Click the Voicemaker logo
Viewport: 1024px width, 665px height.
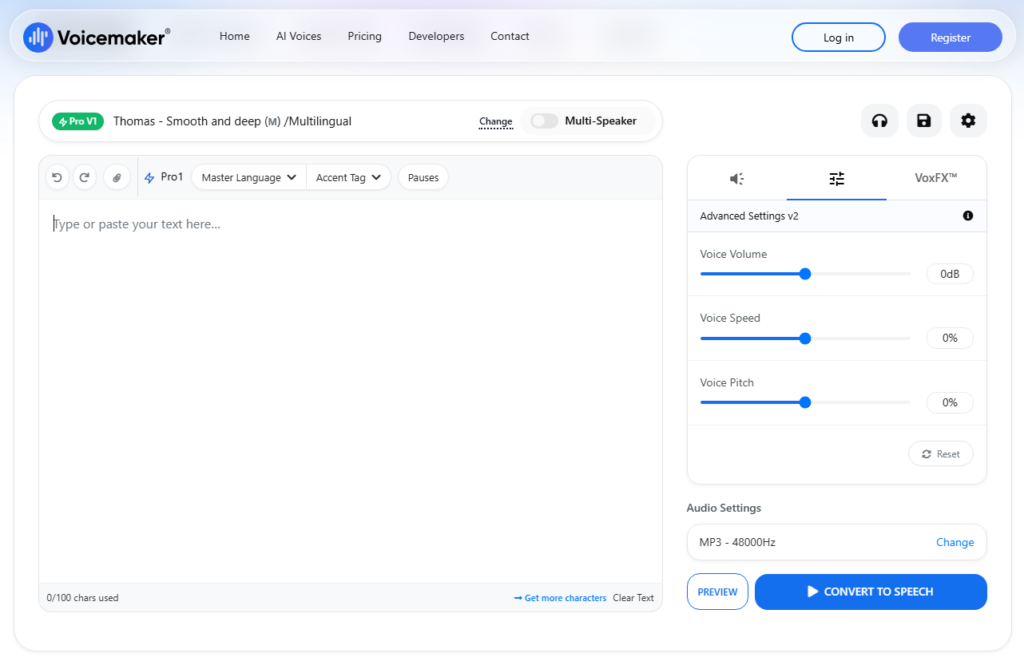(x=97, y=37)
